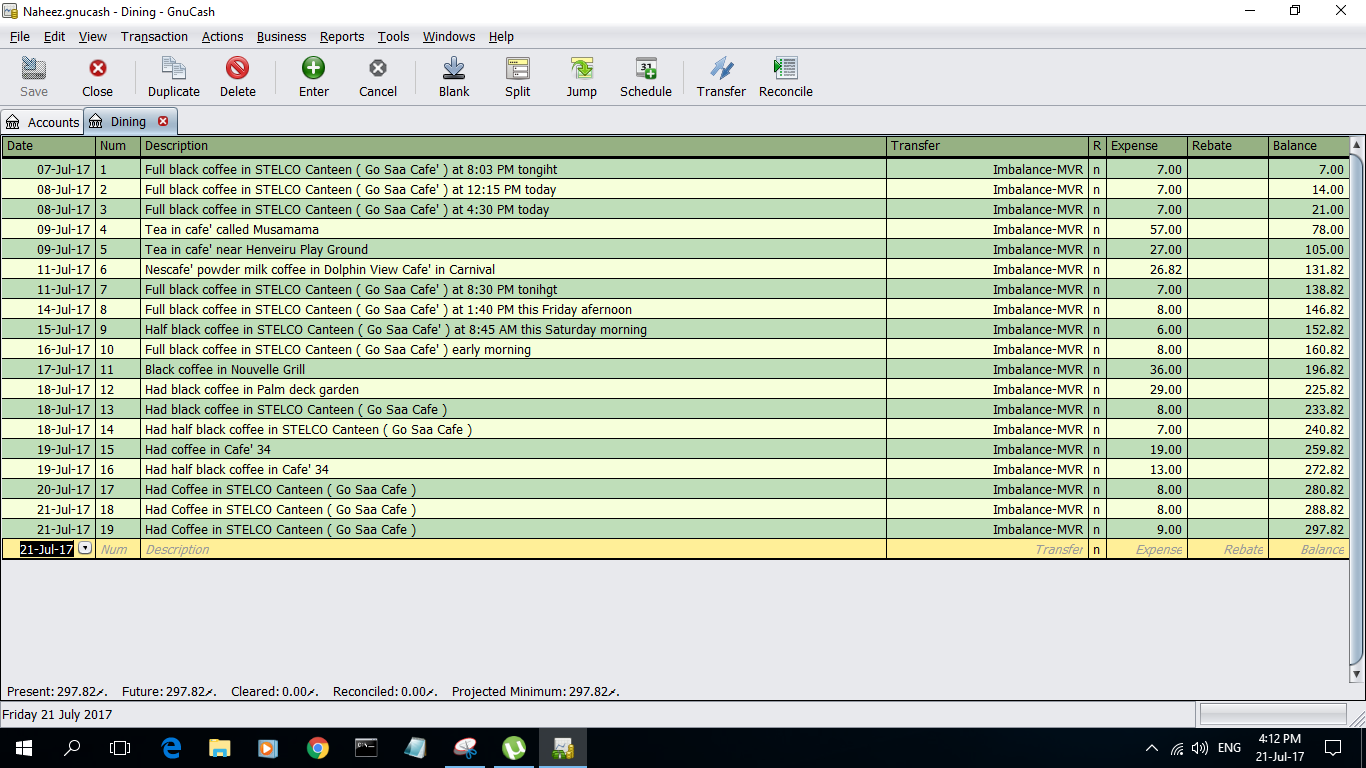Click the Expense column header
The width and height of the screenshot is (1366, 768).
click(1147, 146)
